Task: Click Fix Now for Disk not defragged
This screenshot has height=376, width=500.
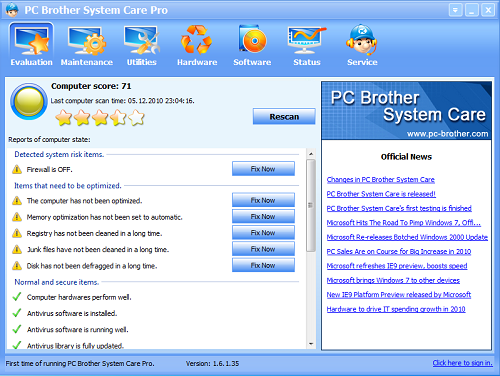Action: point(263,265)
